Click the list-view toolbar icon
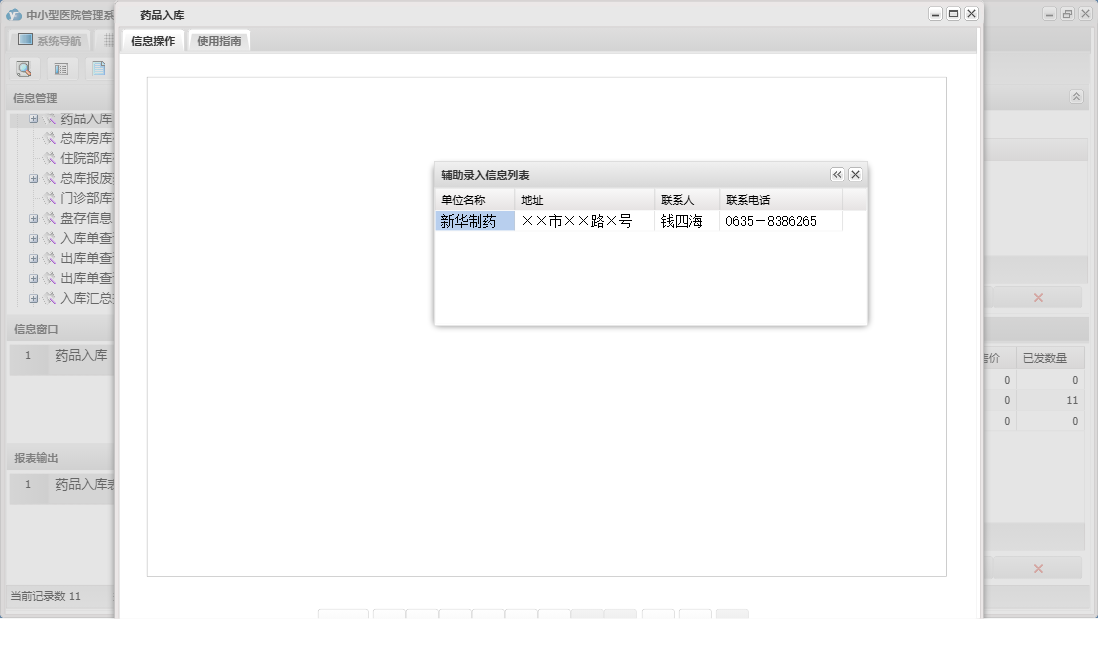Image resolution: width=1098 pixels, height=655 pixels. click(x=61, y=69)
